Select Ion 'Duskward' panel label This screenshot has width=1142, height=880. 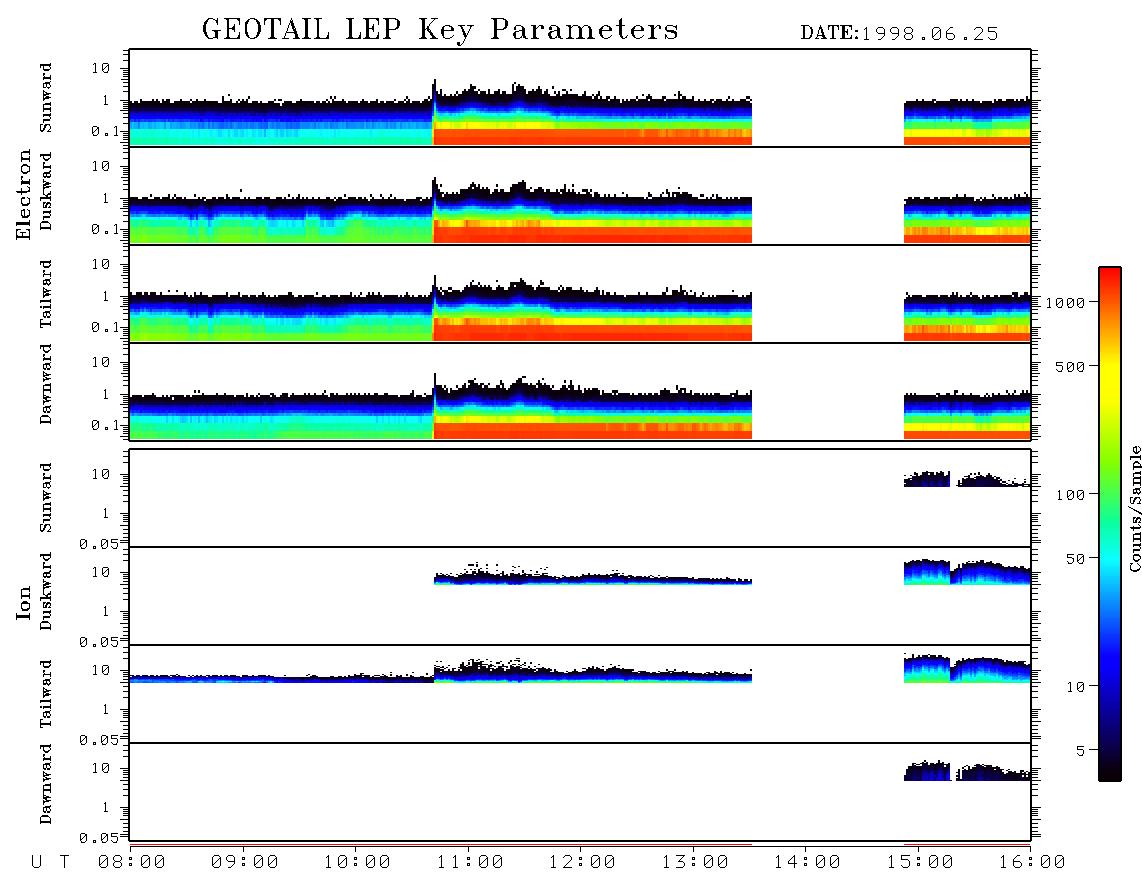(x=46, y=591)
